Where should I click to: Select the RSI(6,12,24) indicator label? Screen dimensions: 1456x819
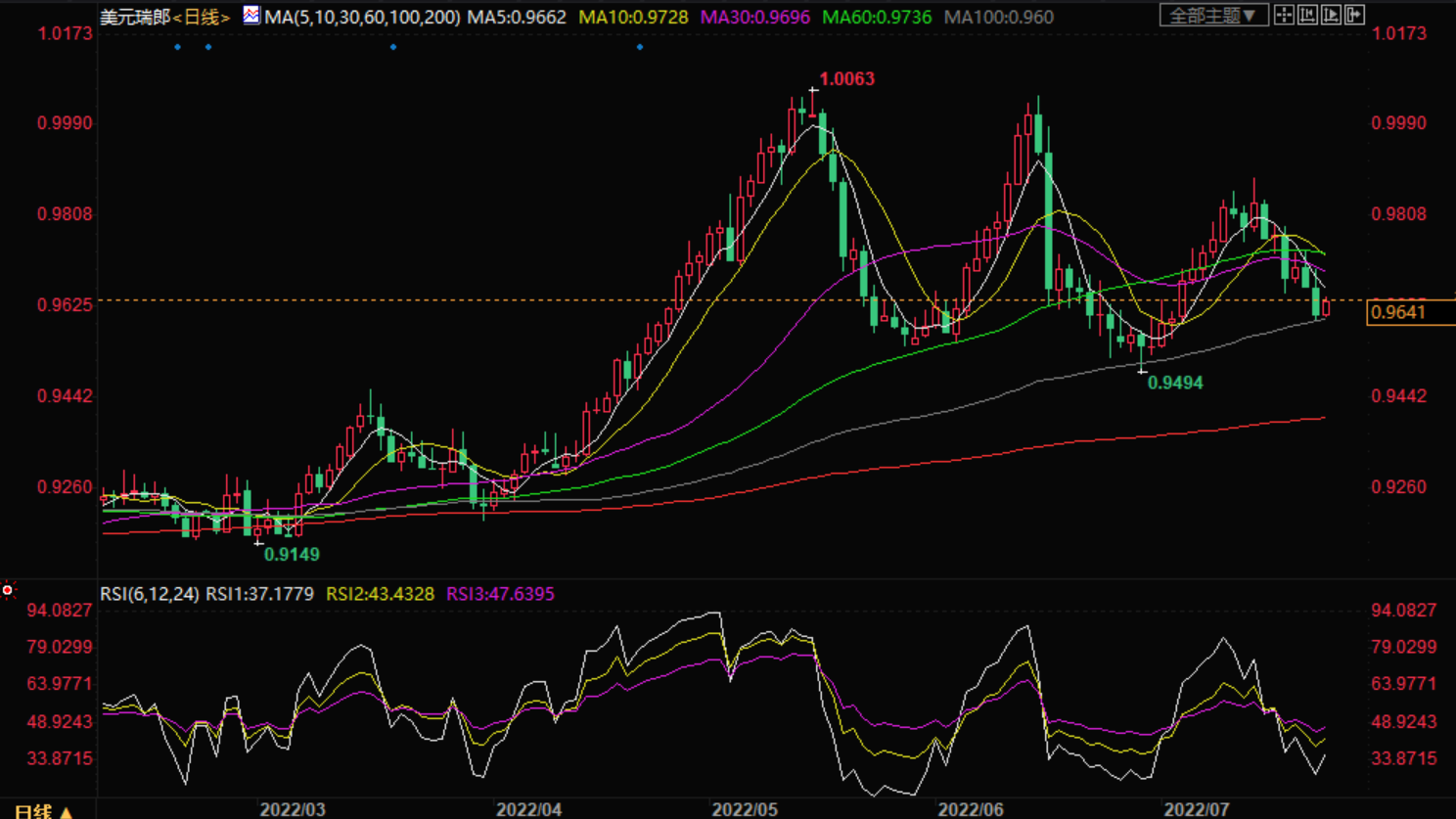(150, 594)
